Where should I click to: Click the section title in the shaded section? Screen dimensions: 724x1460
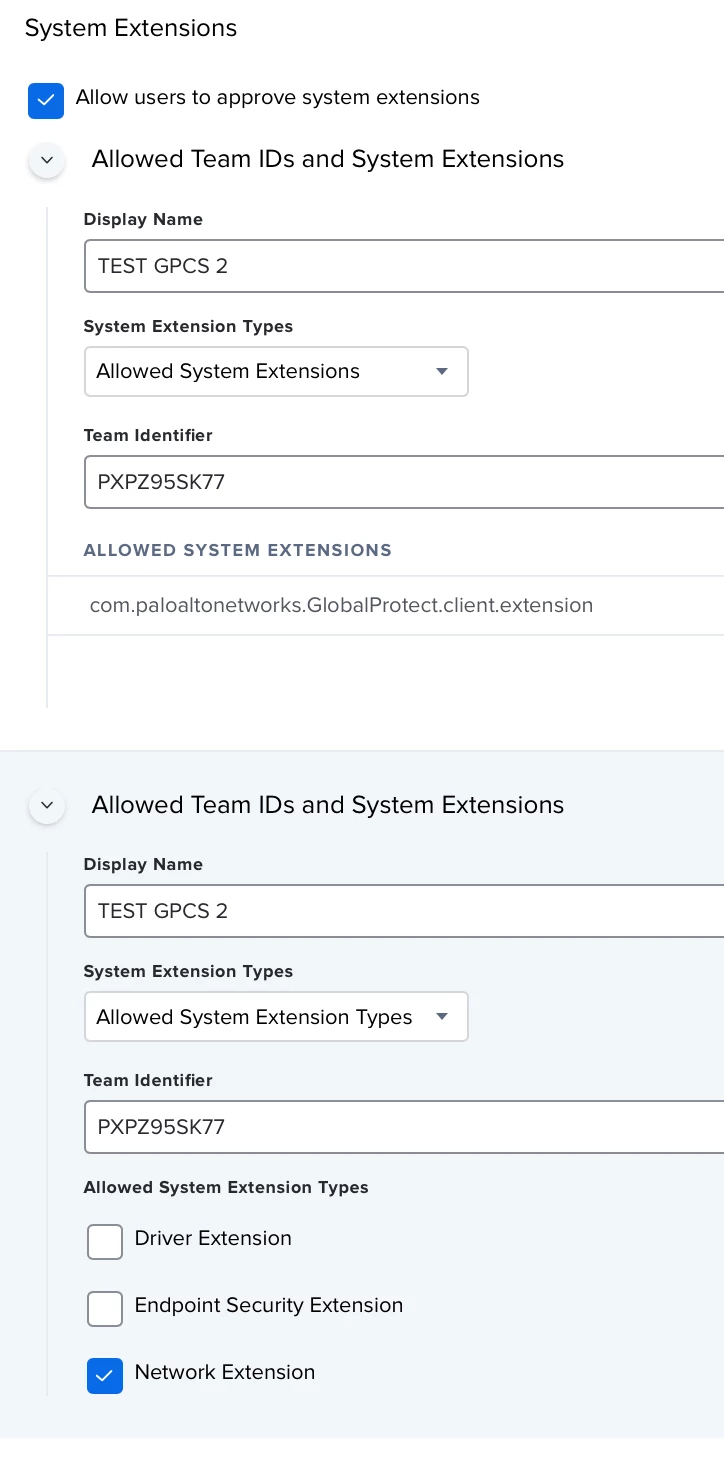click(x=328, y=805)
